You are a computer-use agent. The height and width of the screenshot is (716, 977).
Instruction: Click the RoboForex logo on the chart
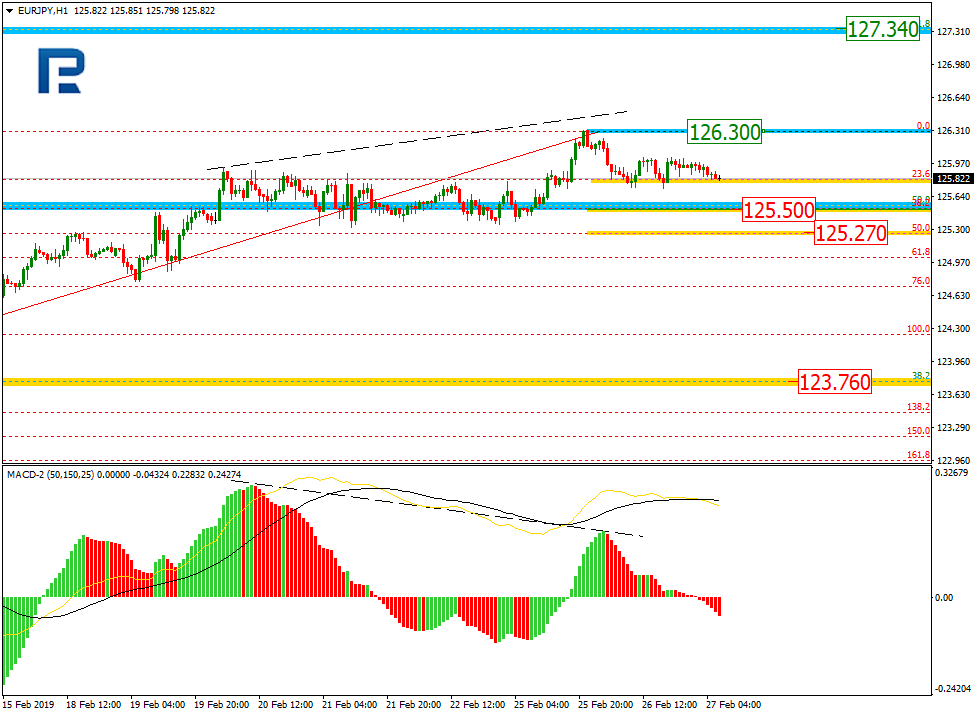pos(61,71)
